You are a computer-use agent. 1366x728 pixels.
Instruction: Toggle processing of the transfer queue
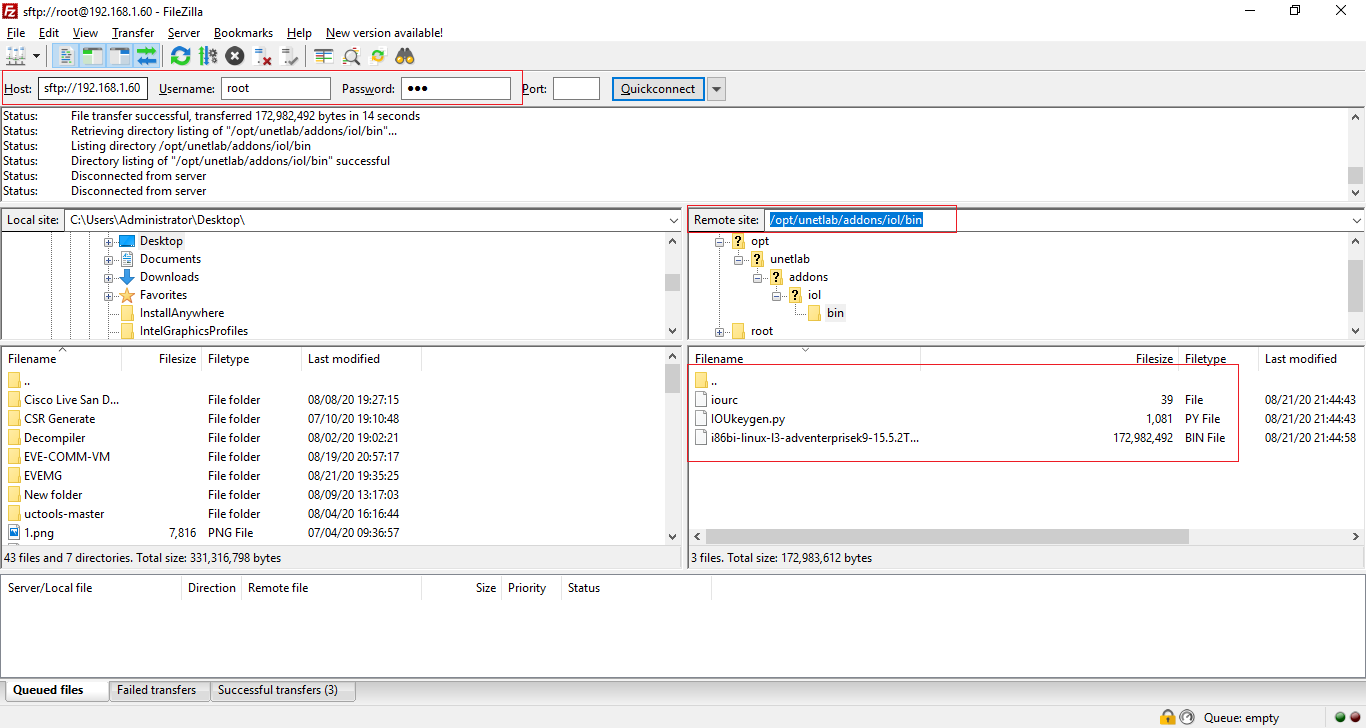pyautogui.click(x=208, y=56)
